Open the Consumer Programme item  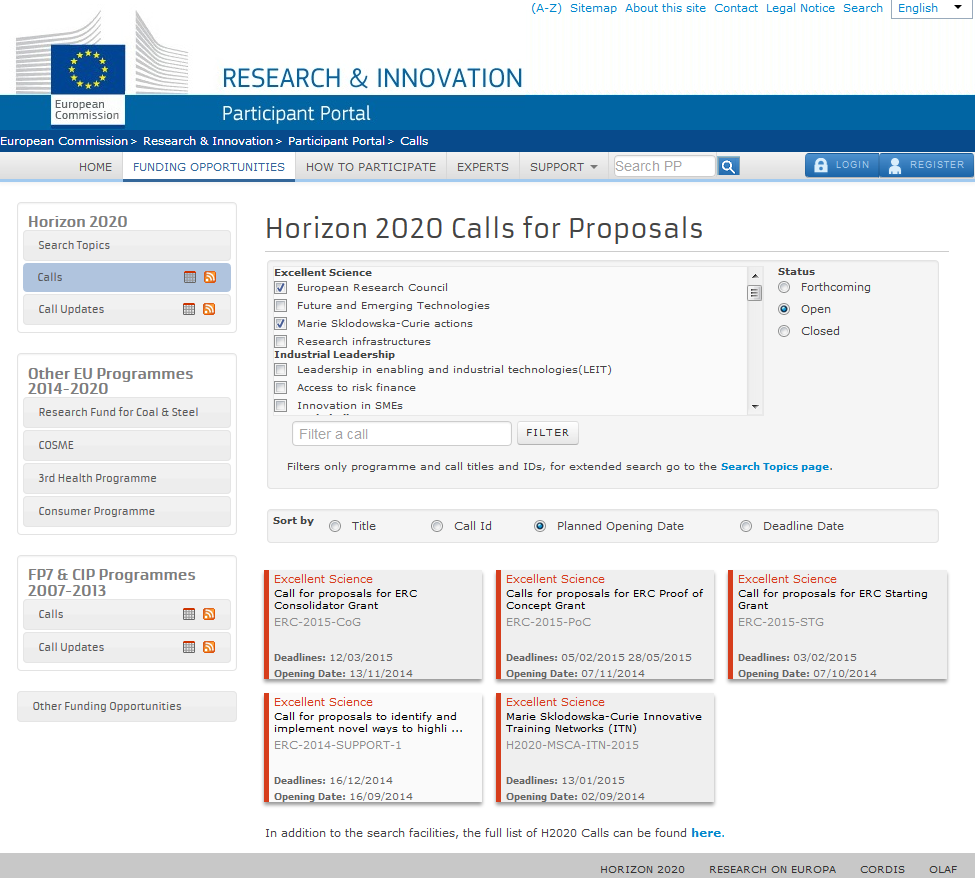(127, 511)
